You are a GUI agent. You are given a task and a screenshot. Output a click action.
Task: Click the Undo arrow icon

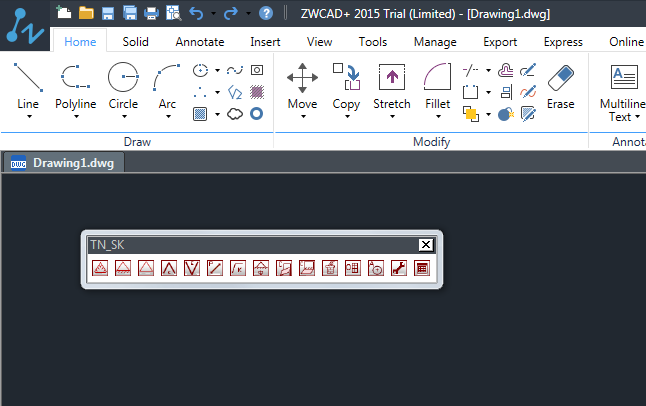196,13
